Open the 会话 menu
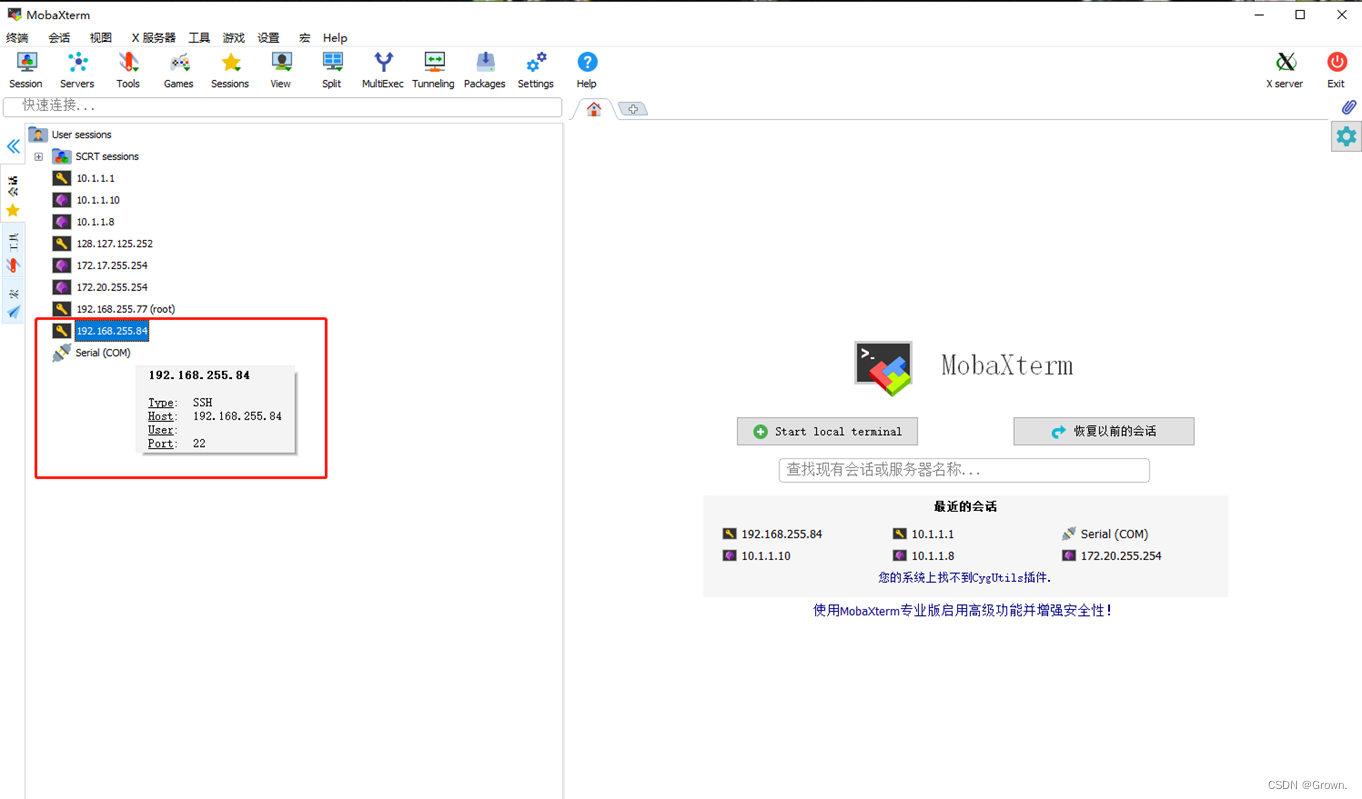Viewport: 1362px width, 799px height. [x=59, y=38]
